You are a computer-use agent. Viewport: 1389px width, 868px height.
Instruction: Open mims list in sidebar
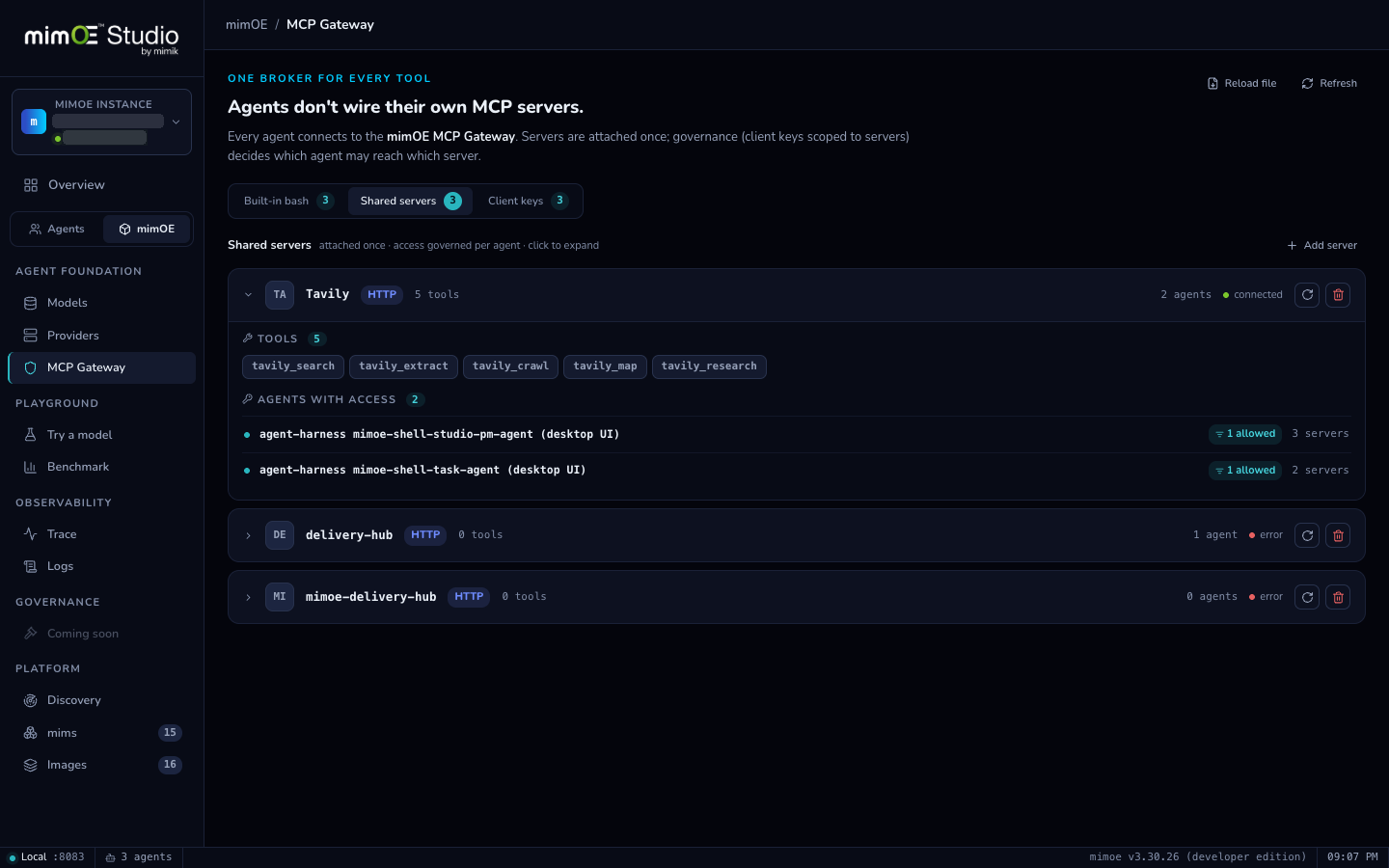(101, 733)
